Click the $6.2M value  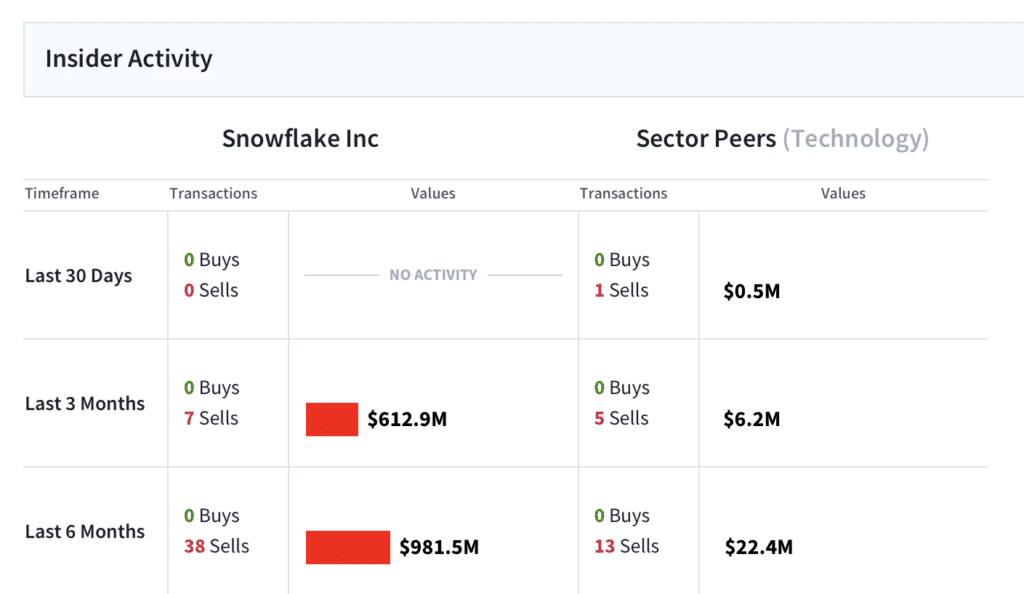(752, 419)
